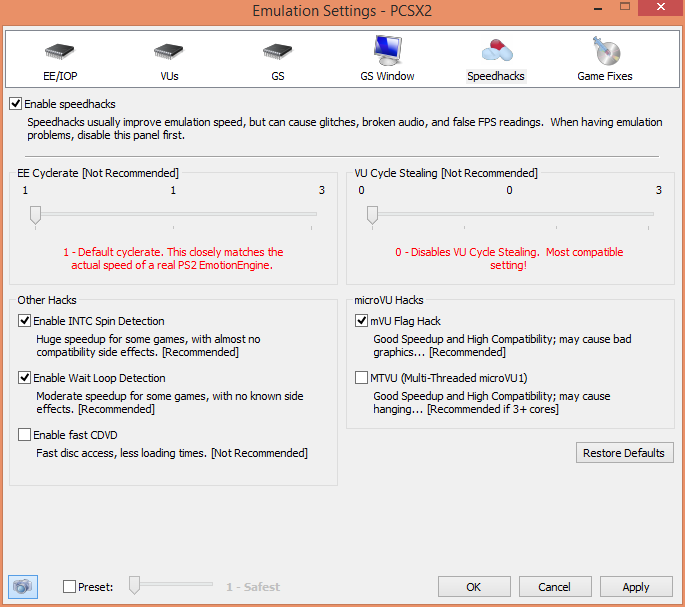This screenshot has width=685, height=607.
Task: Confirm settings with OK button
Action: click(474, 586)
